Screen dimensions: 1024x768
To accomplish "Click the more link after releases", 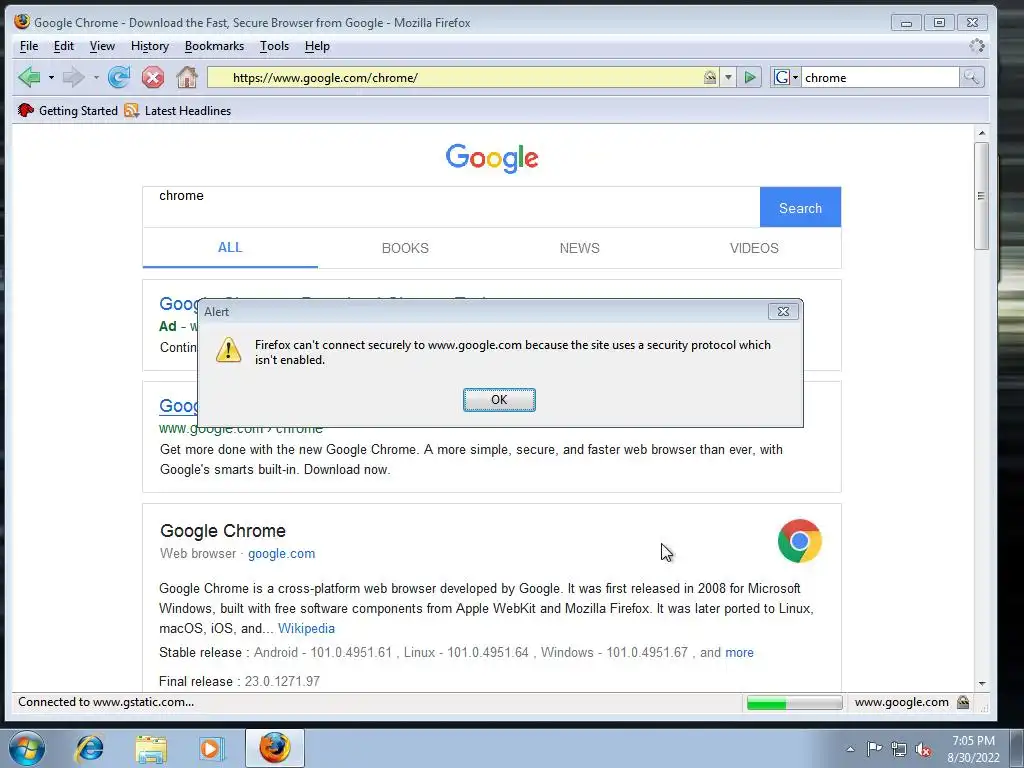I will 739,652.
